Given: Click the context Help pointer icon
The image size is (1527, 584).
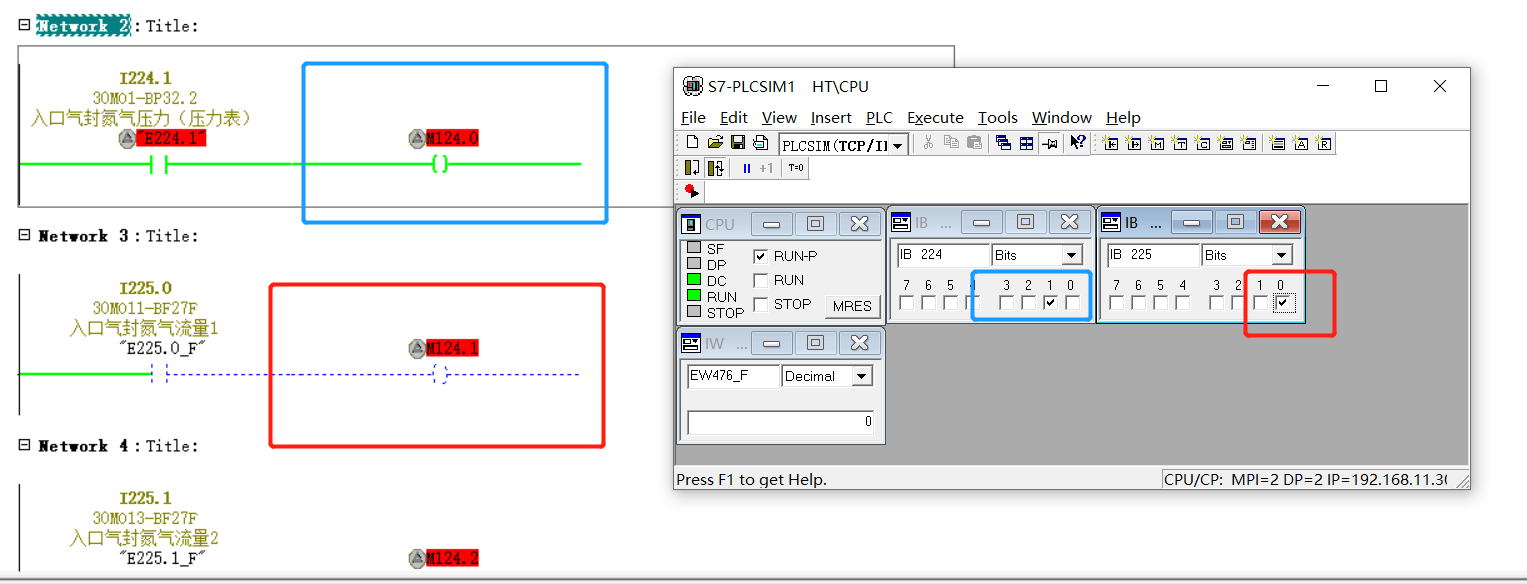Looking at the screenshot, I should pyautogui.click(x=1077, y=144).
